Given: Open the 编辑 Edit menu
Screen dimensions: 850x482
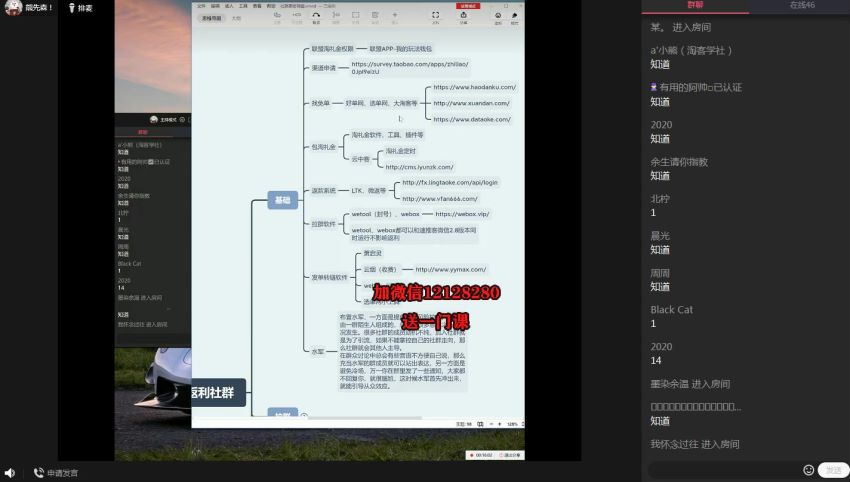Looking at the screenshot, I should pyautogui.click(x=215, y=6).
